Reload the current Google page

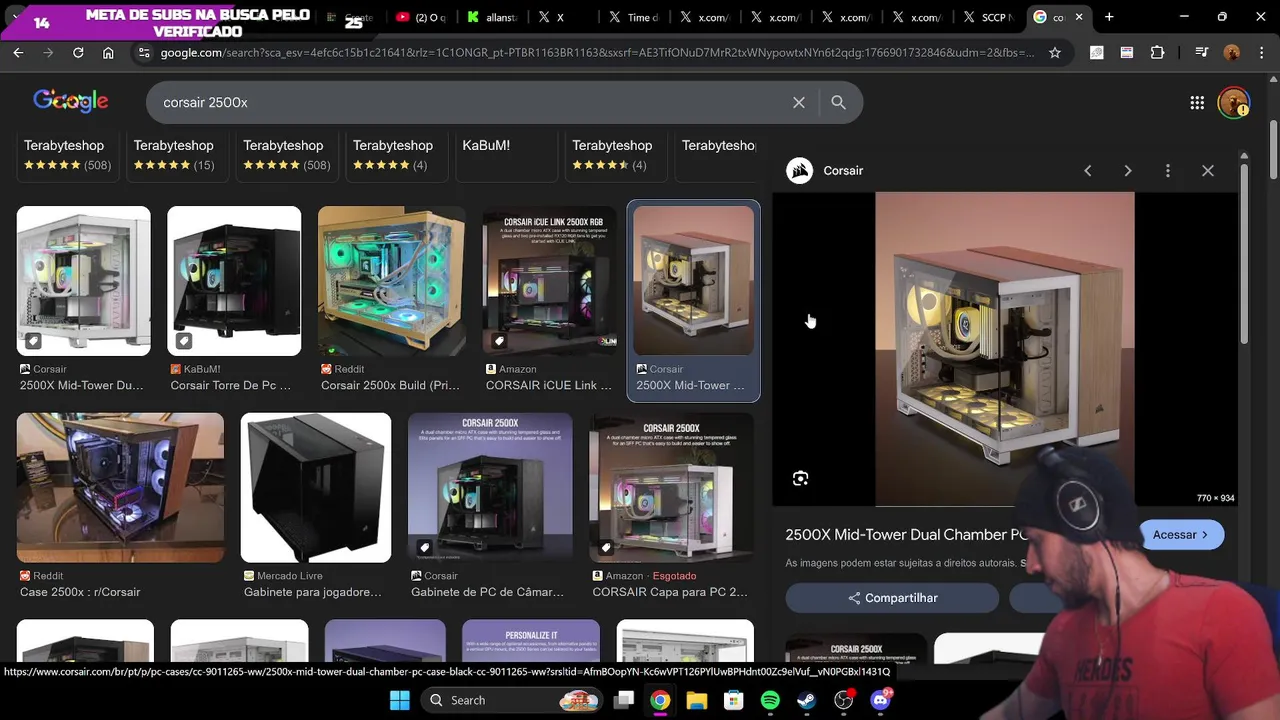click(78, 52)
